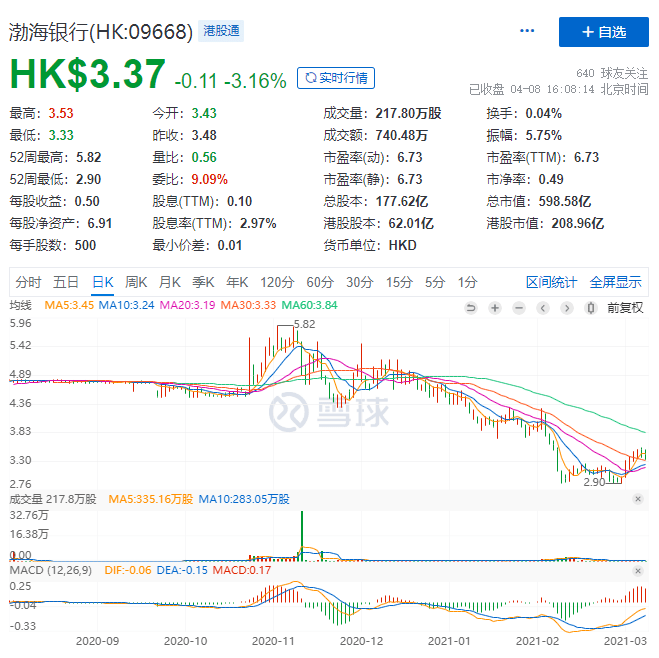Screen dimensions: 659x658
Task: Click the 渤海银行(HK:09668) stock title
Action: tap(101, 32)
